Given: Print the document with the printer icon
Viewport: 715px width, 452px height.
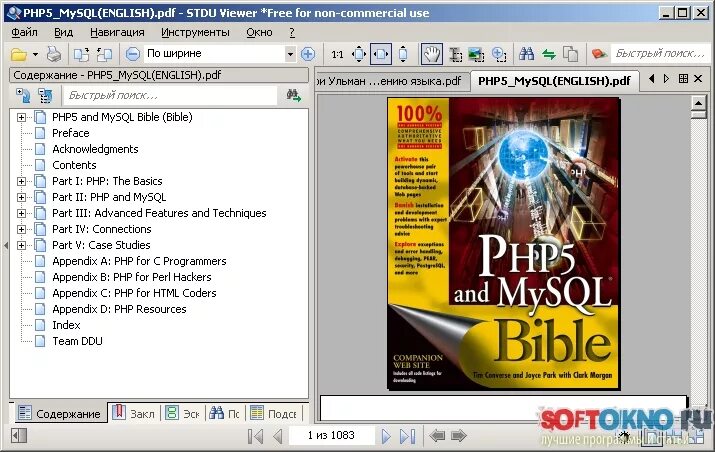Looking at the screenshot, I should pos(54,54).
